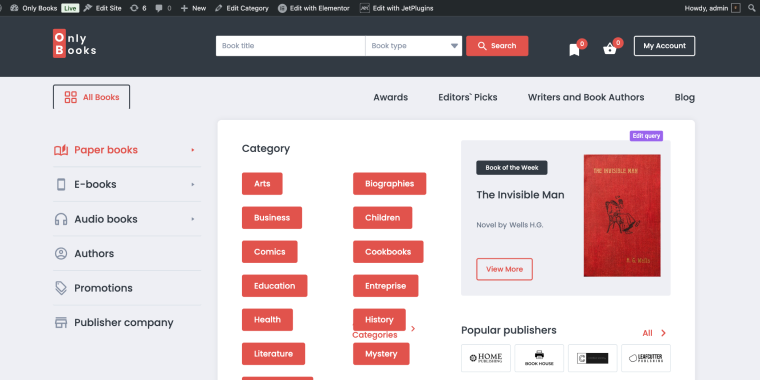Click the Edit query badge

click(646, 136)
